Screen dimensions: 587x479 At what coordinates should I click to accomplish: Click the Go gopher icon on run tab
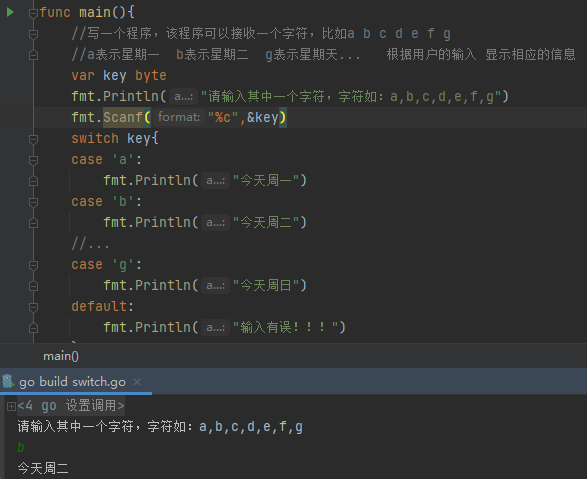[x=8, y=382]
